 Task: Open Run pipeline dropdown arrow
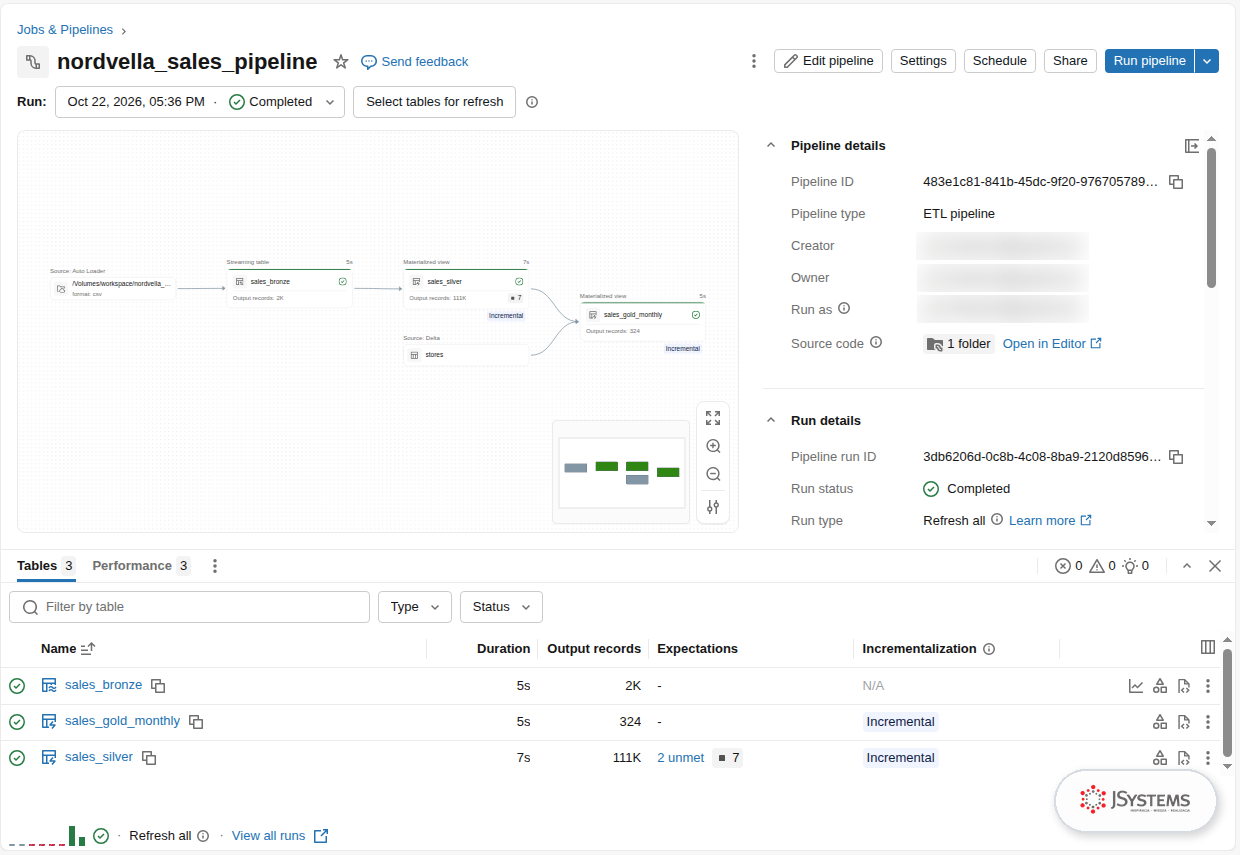pyautogui.click(x=1208, y=61)
